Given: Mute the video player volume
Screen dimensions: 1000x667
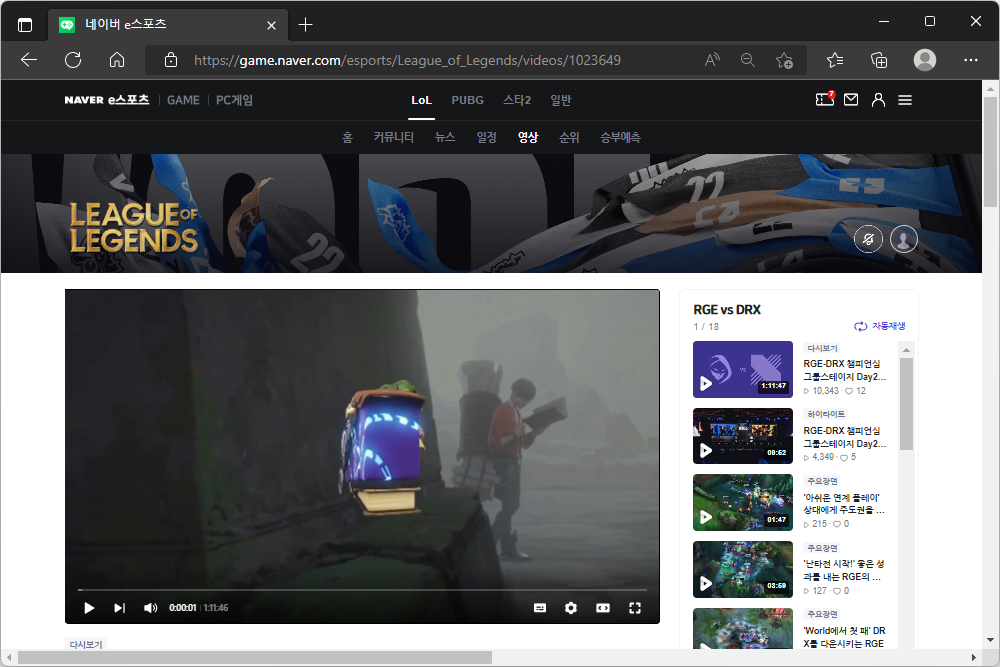Looking at the screenshot, I should (x=151, y=608).
